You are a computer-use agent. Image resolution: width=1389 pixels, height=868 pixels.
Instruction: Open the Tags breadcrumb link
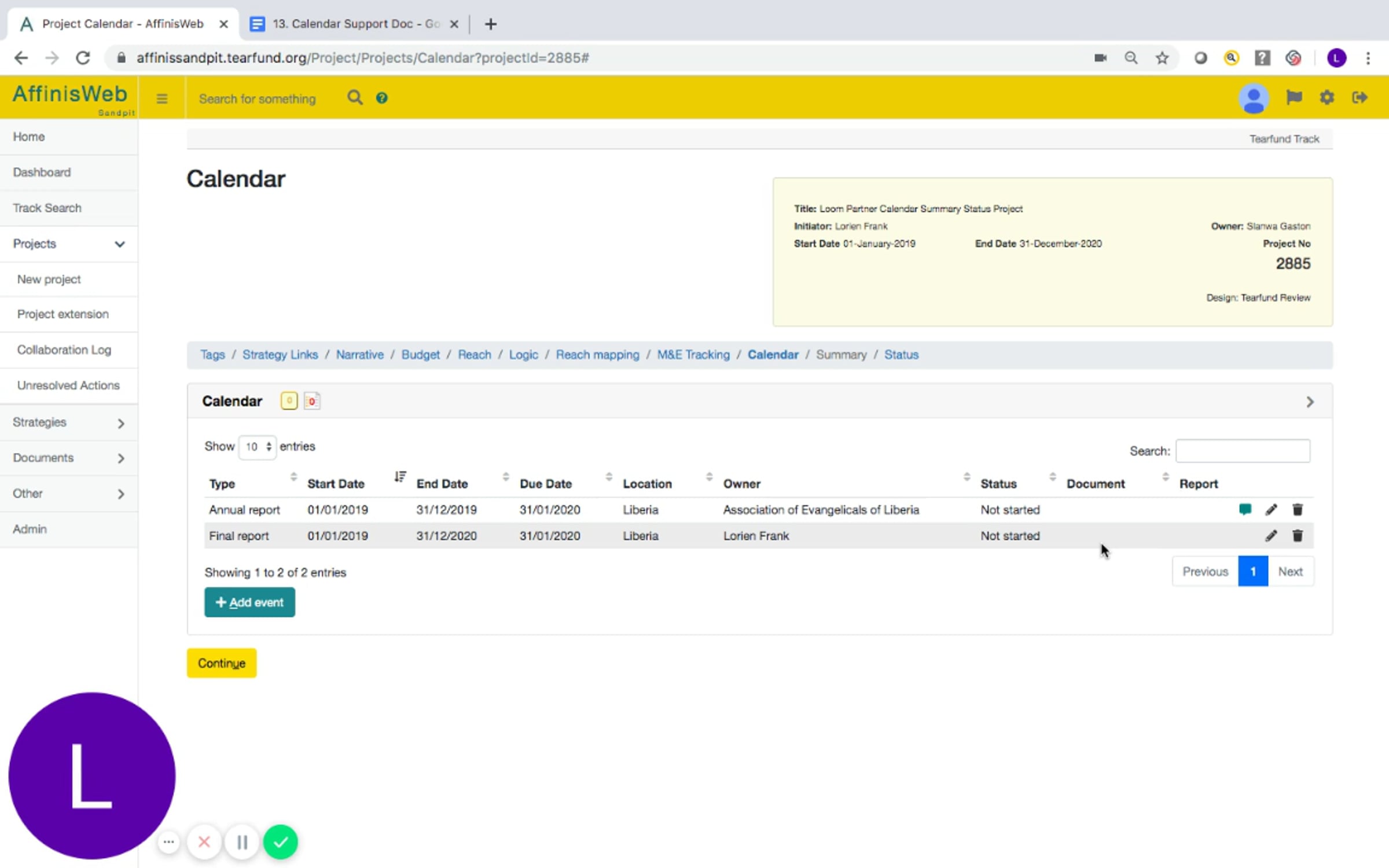212,355
